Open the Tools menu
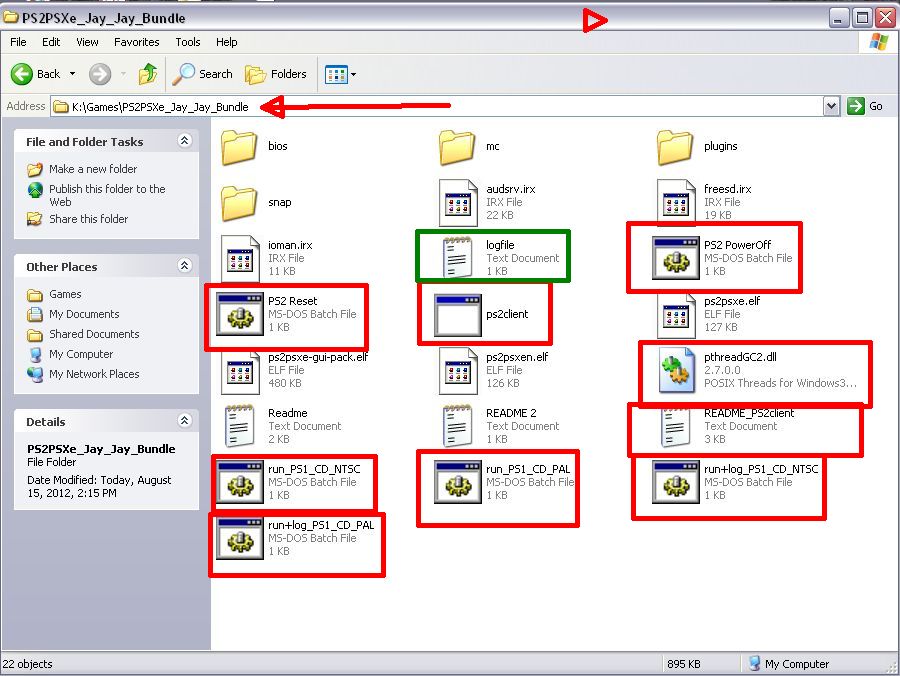900x676 pixels. click(188, 42)
